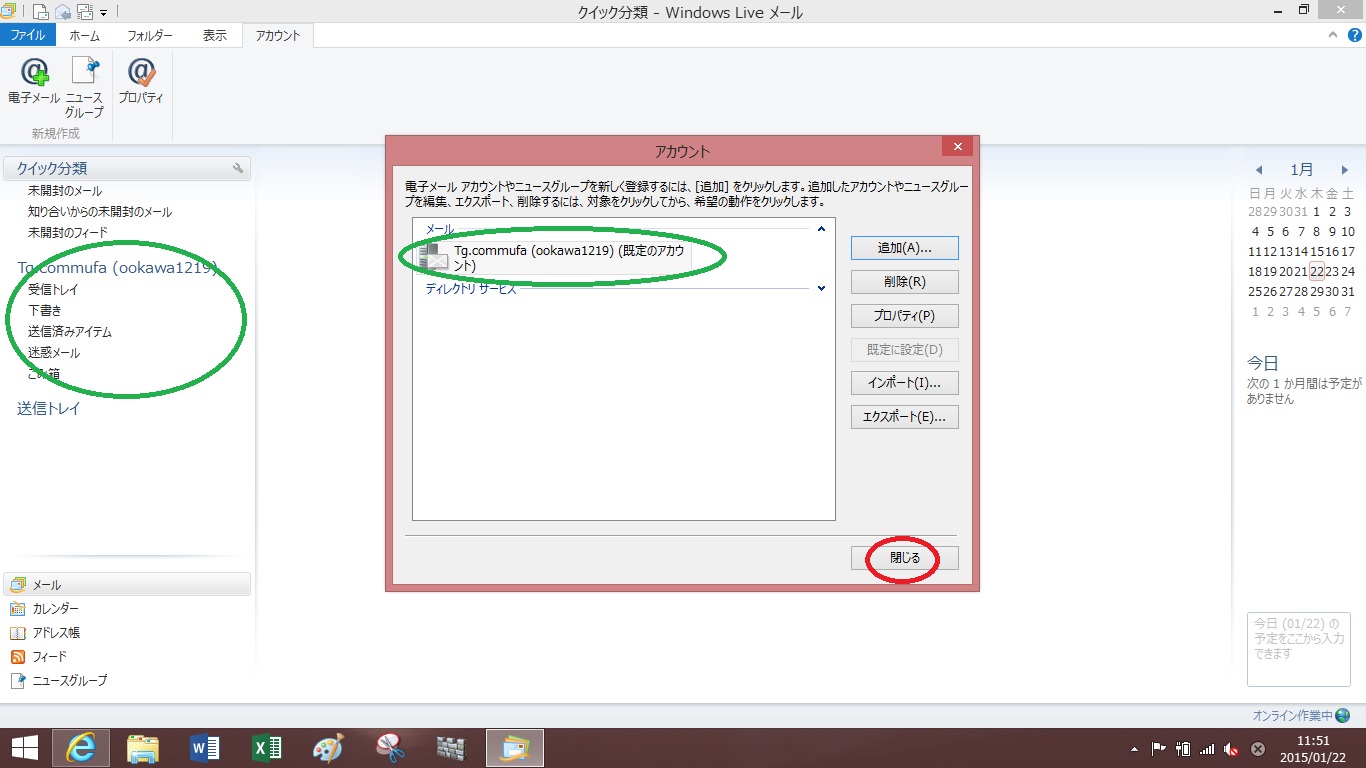Click the new item quick access icon

tap(41, 12)
